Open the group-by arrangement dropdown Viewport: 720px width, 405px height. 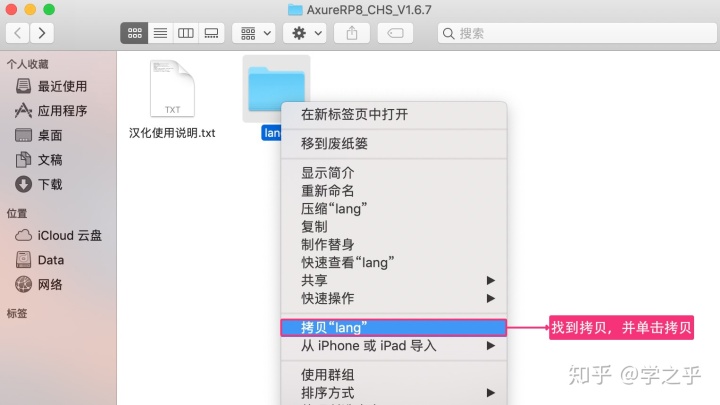(x=254, y=33)
